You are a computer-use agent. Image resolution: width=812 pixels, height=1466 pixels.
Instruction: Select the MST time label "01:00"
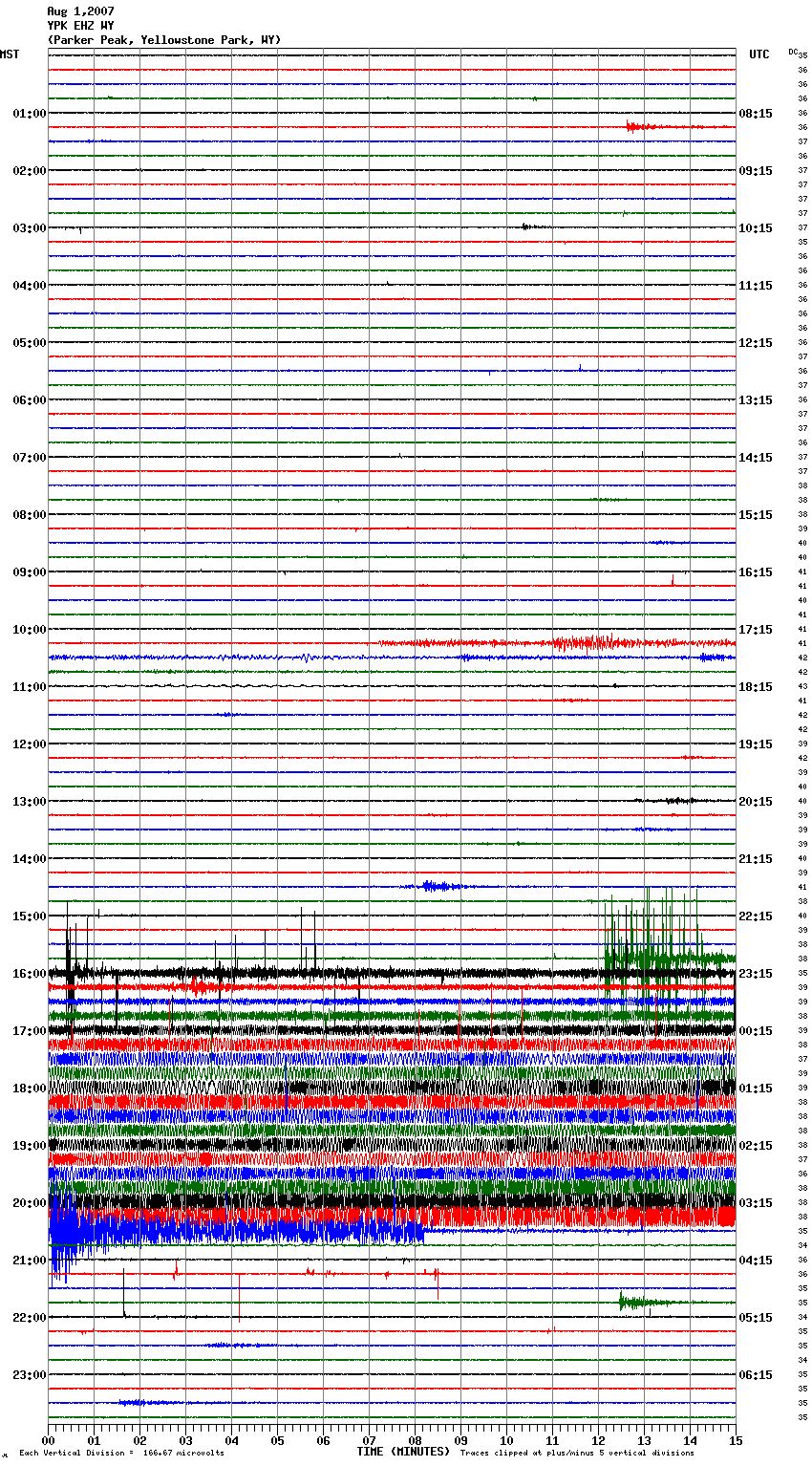(x=30, y=114)
